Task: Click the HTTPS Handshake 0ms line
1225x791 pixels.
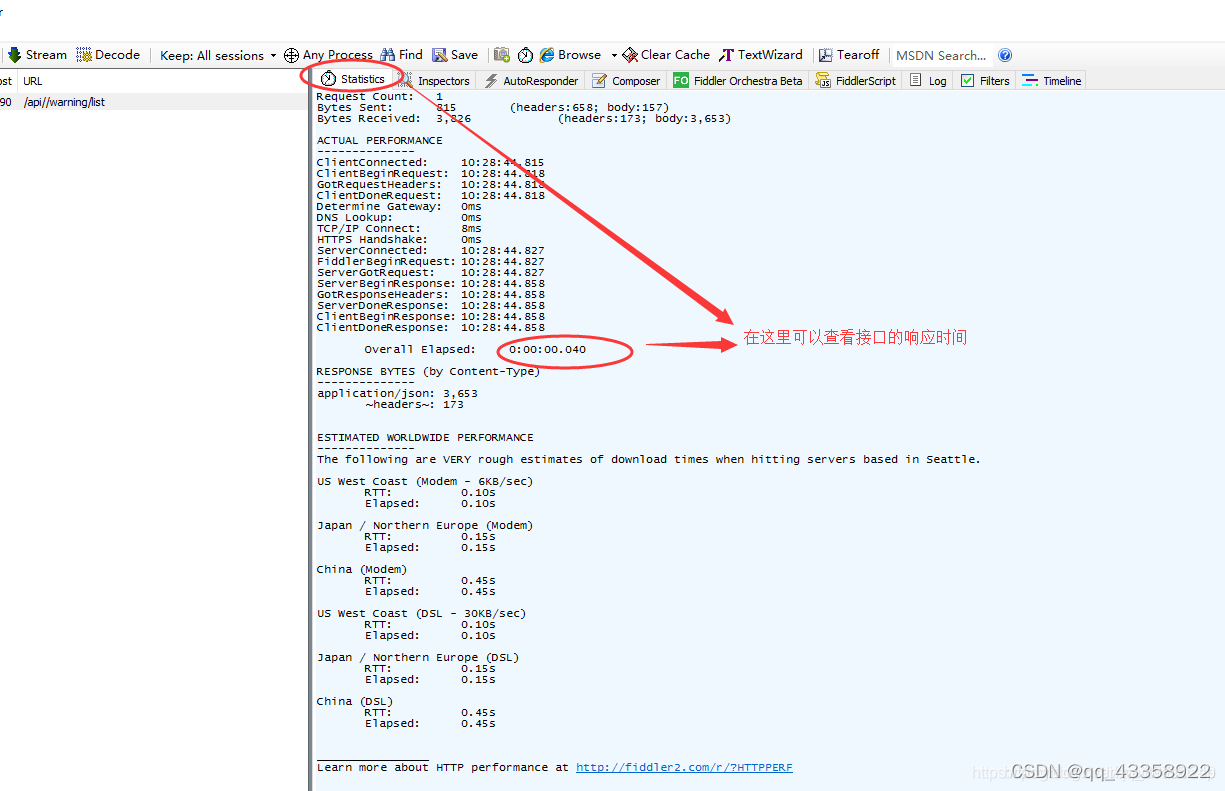Action: pyautogui.click(x=399, y=239)
